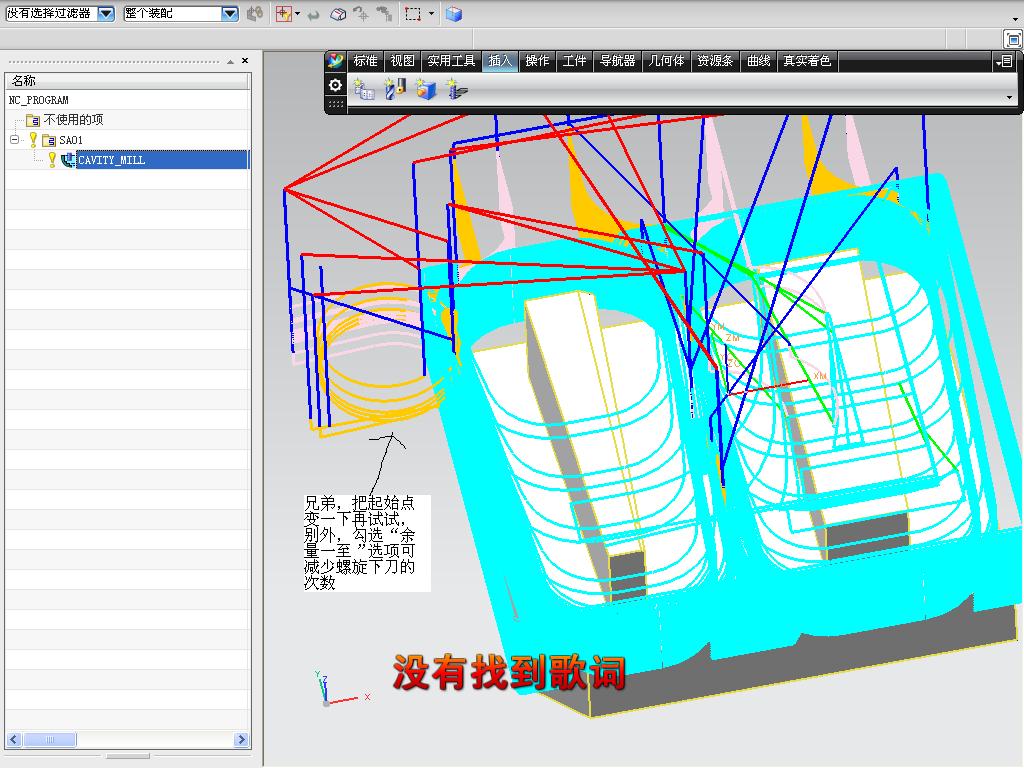The height and width of the screenshot is (768, 1024).
Task: Click the snap point selection icon
Action: point(283,14)
